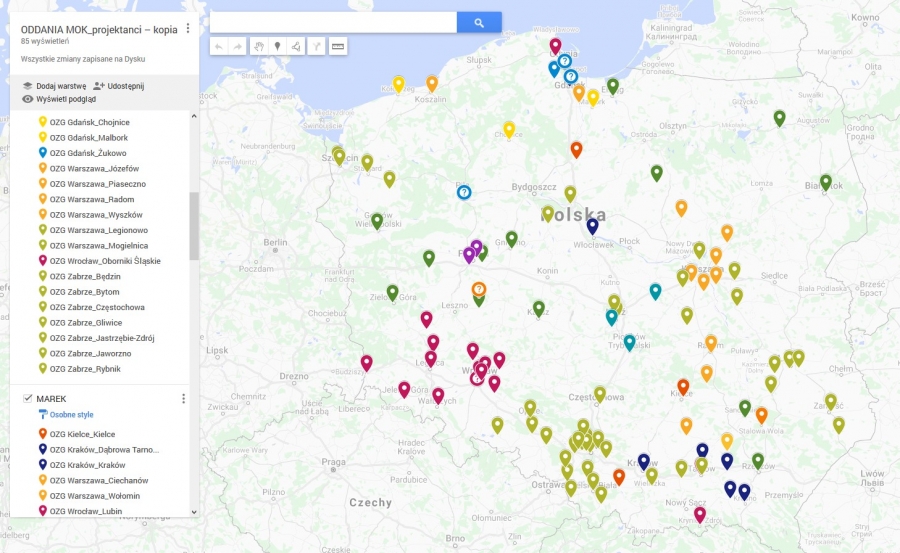Click the green map marker at Elbląg
The height and width of the screenshot is (553, 900).
coord(613,86)
